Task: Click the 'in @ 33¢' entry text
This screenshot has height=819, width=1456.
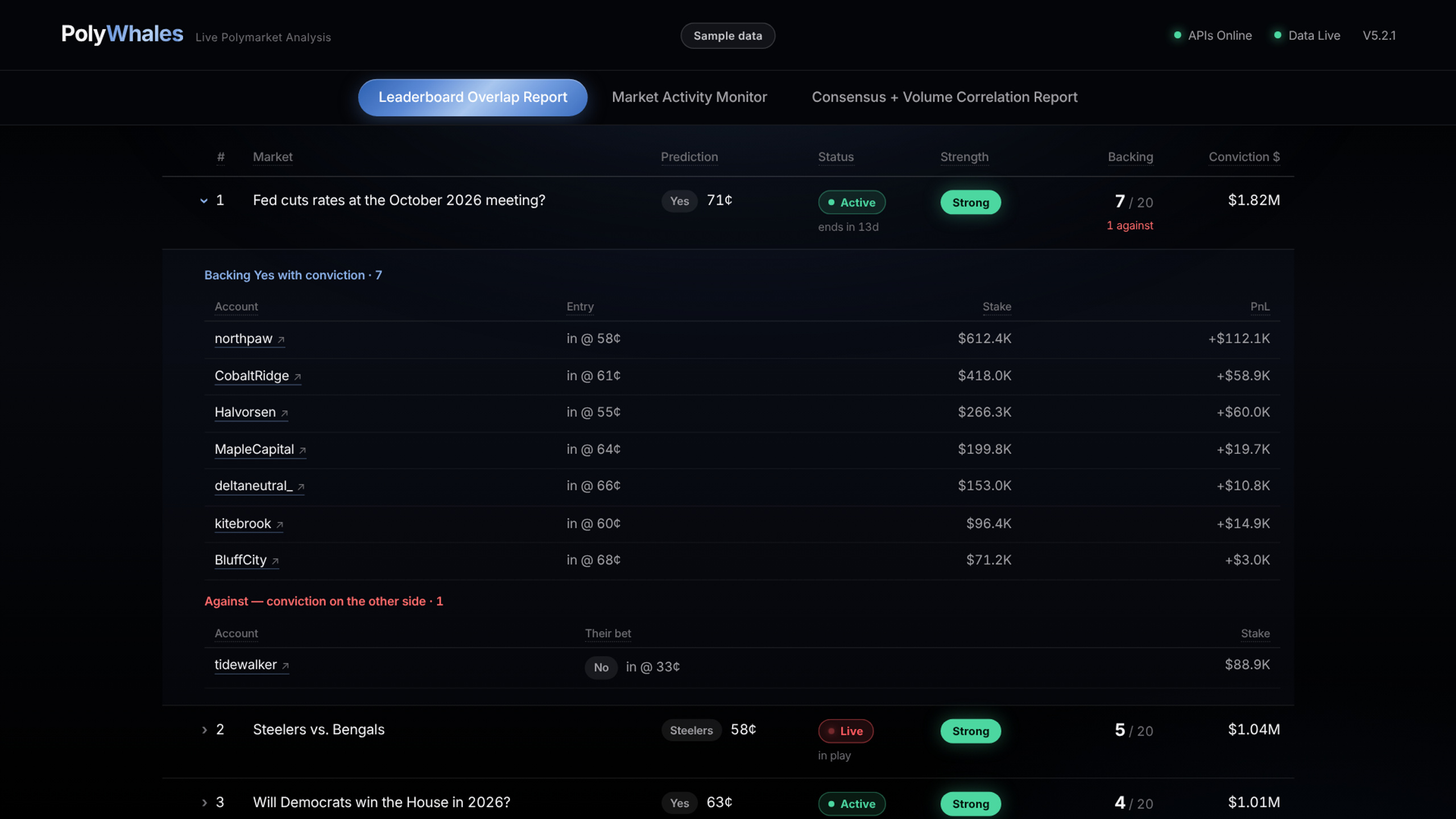Action: click(652, 667)
